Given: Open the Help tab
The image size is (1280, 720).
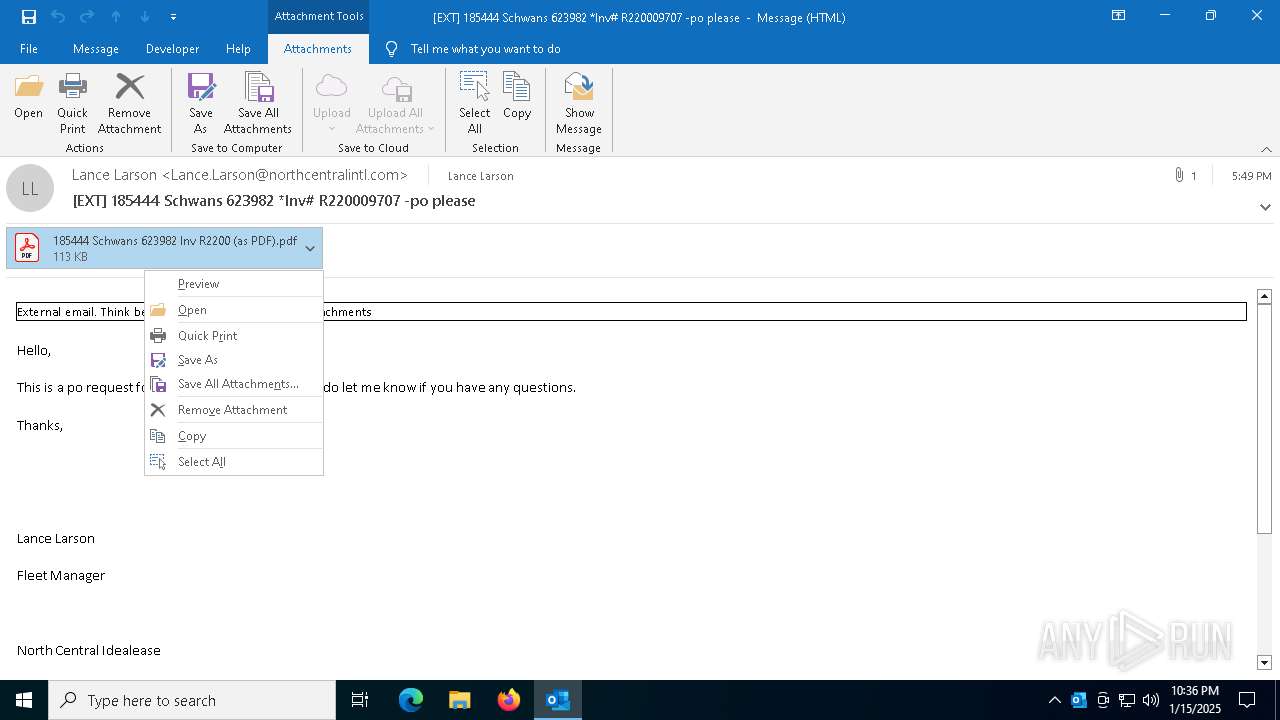Looking at the screenshot, I should 238,49.
